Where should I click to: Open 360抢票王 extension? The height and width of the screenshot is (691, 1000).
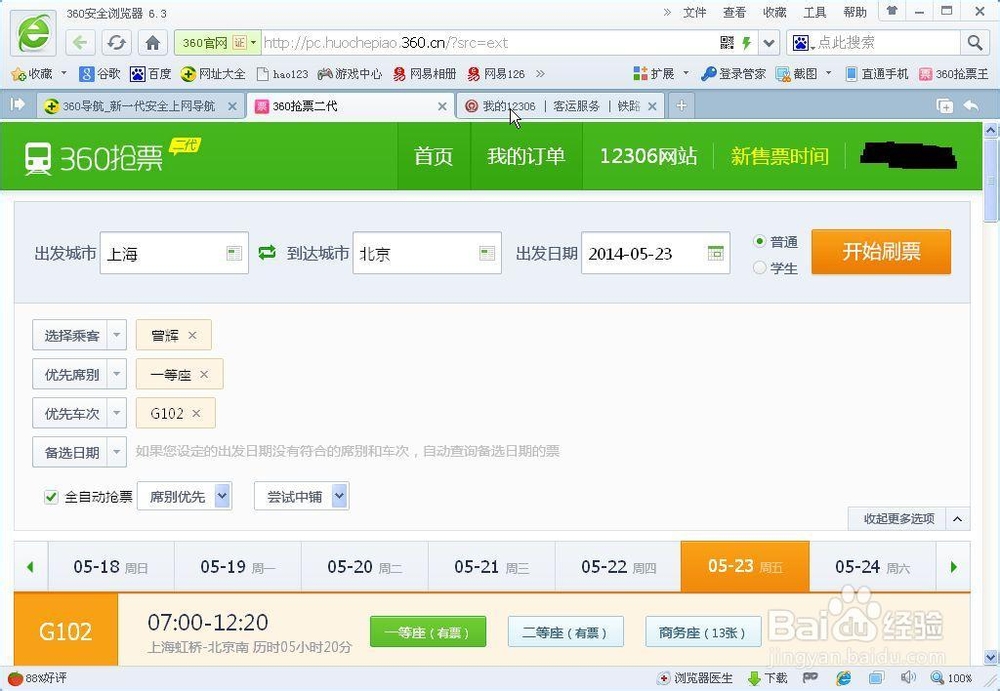(953, 74)
